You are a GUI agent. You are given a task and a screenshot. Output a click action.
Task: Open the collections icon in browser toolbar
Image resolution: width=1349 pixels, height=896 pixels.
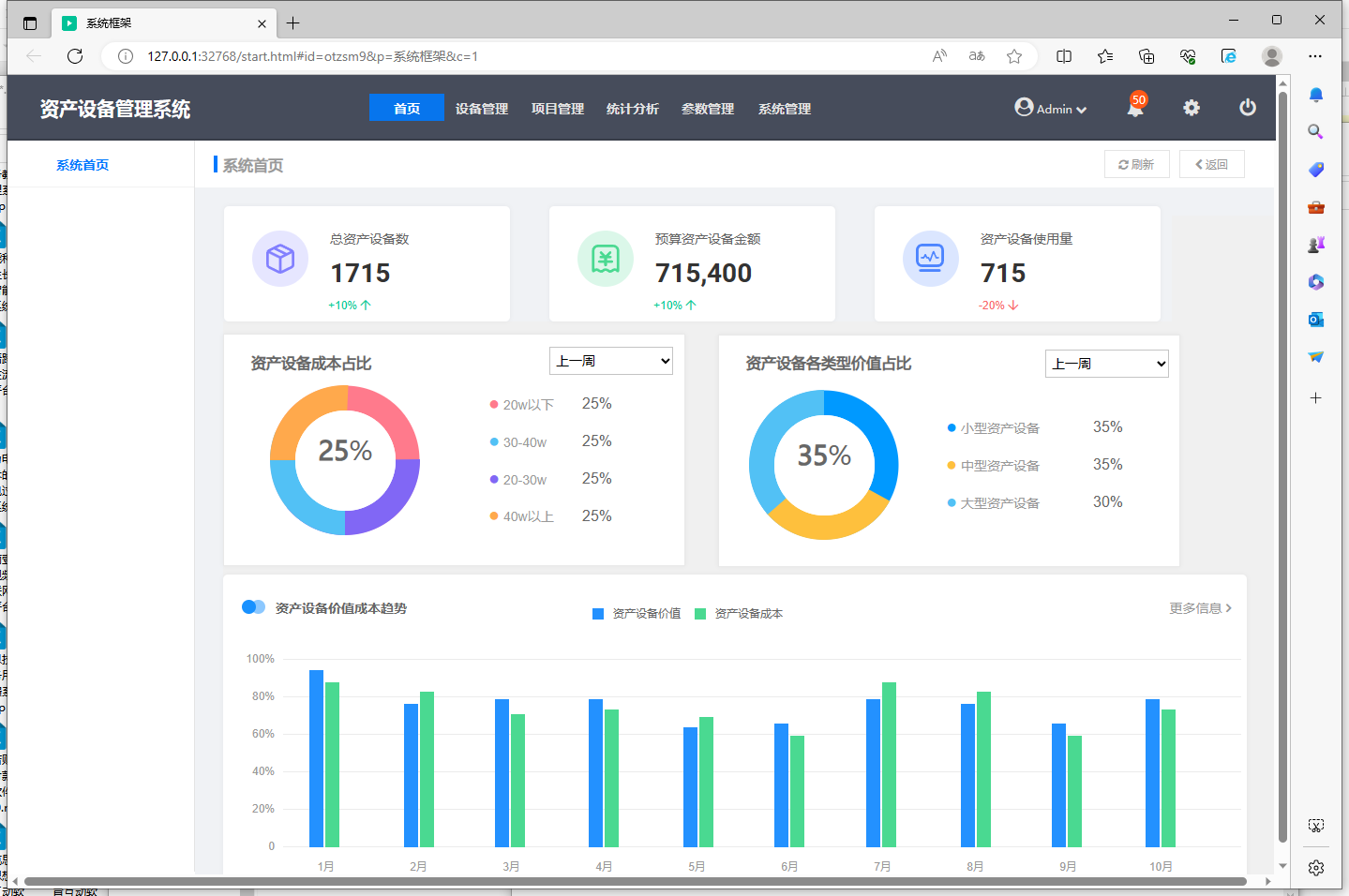tap(1147, 56)
